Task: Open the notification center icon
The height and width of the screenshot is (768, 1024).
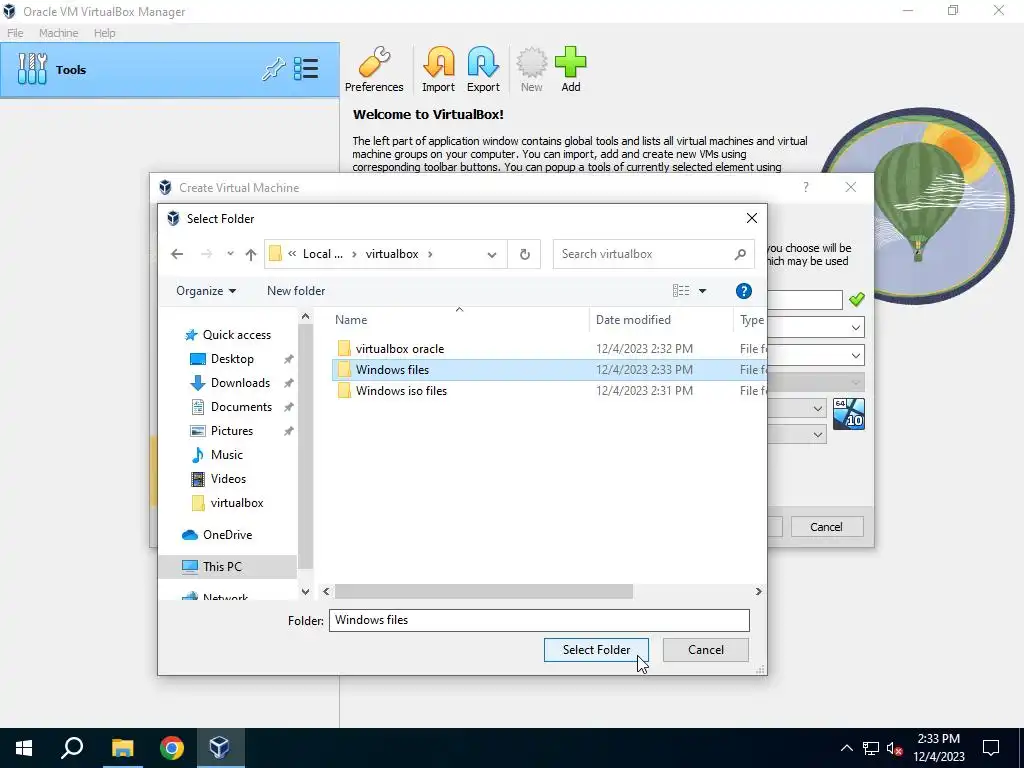Action: click(991, 748)
